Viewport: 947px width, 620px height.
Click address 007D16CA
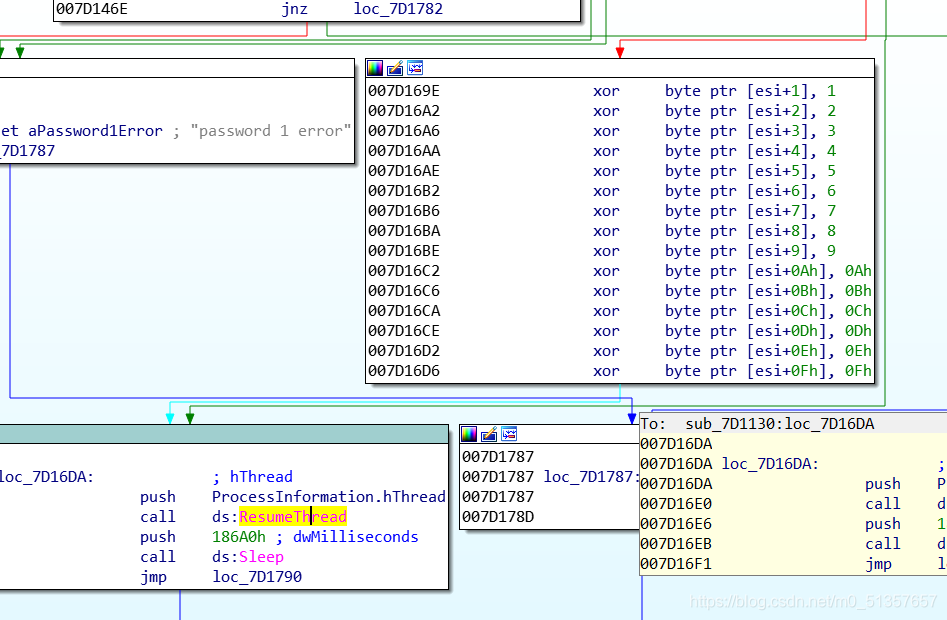pos(404,310)
